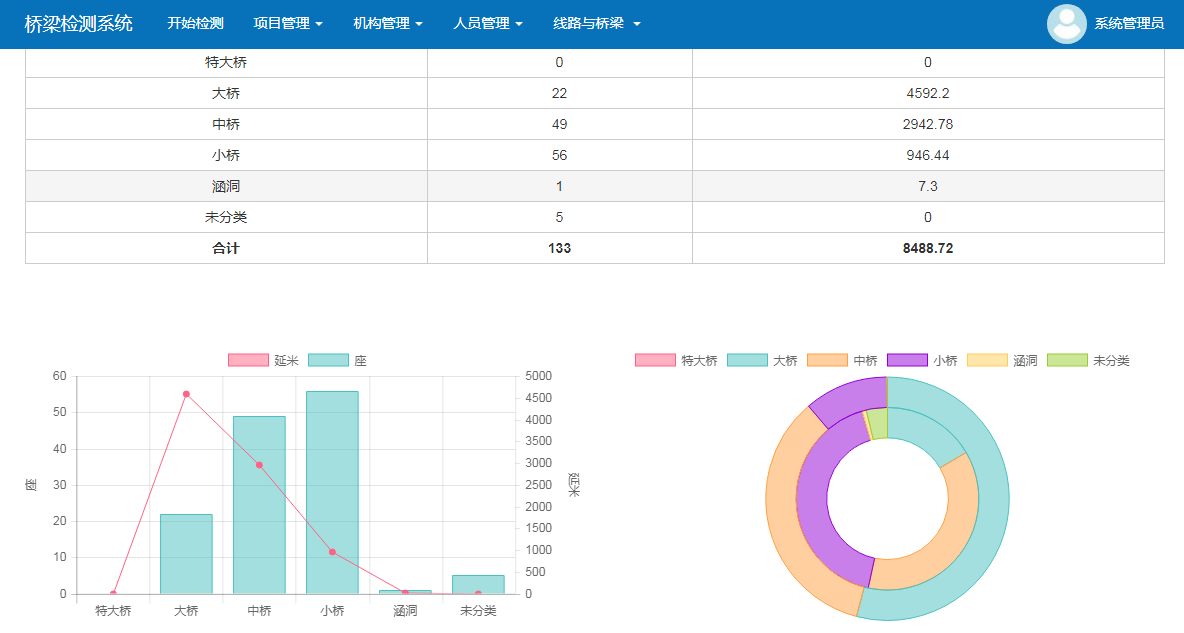Click the 系统管理员 username link

(1129, 23)
